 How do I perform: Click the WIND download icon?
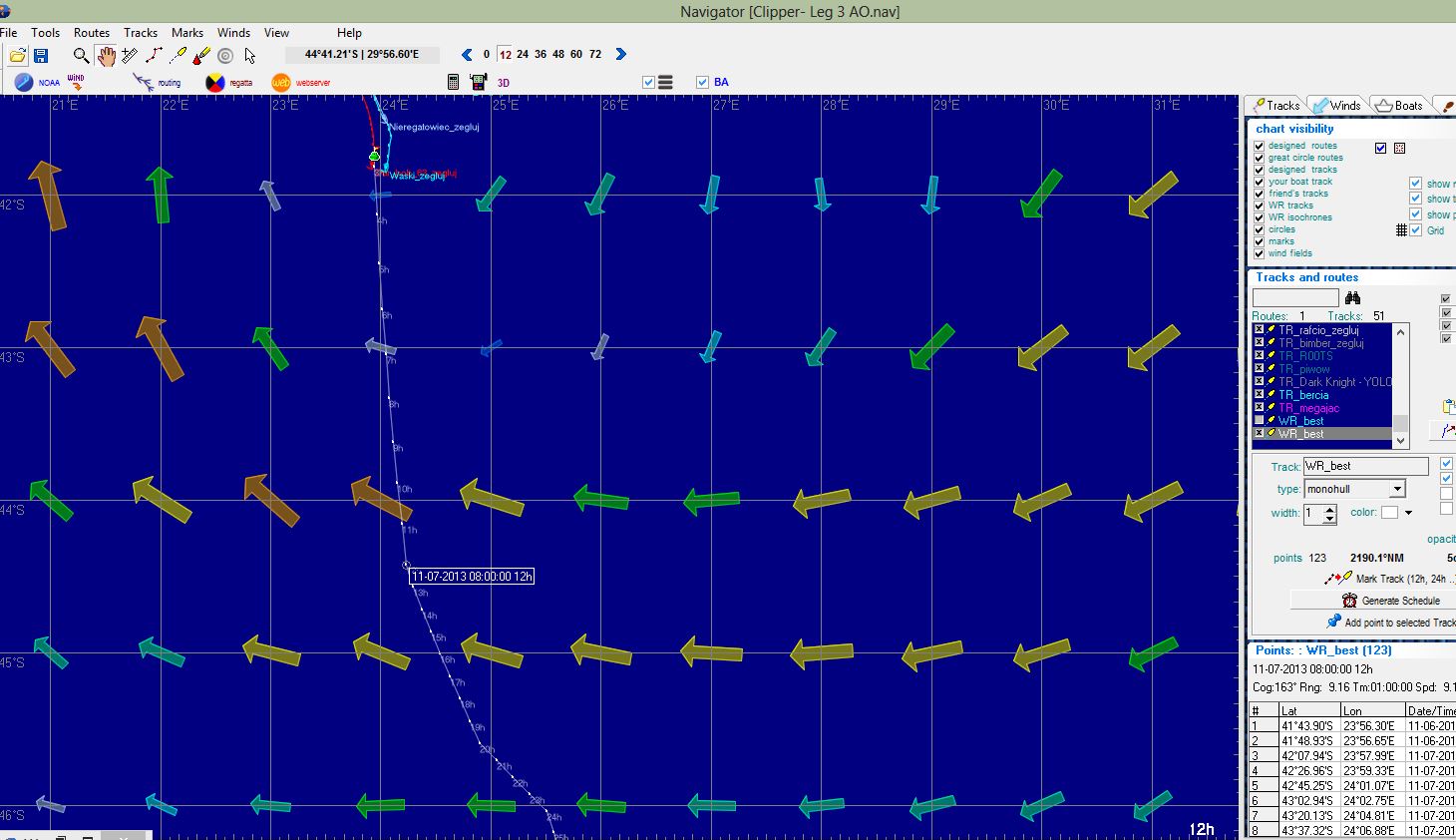(76, 83)
